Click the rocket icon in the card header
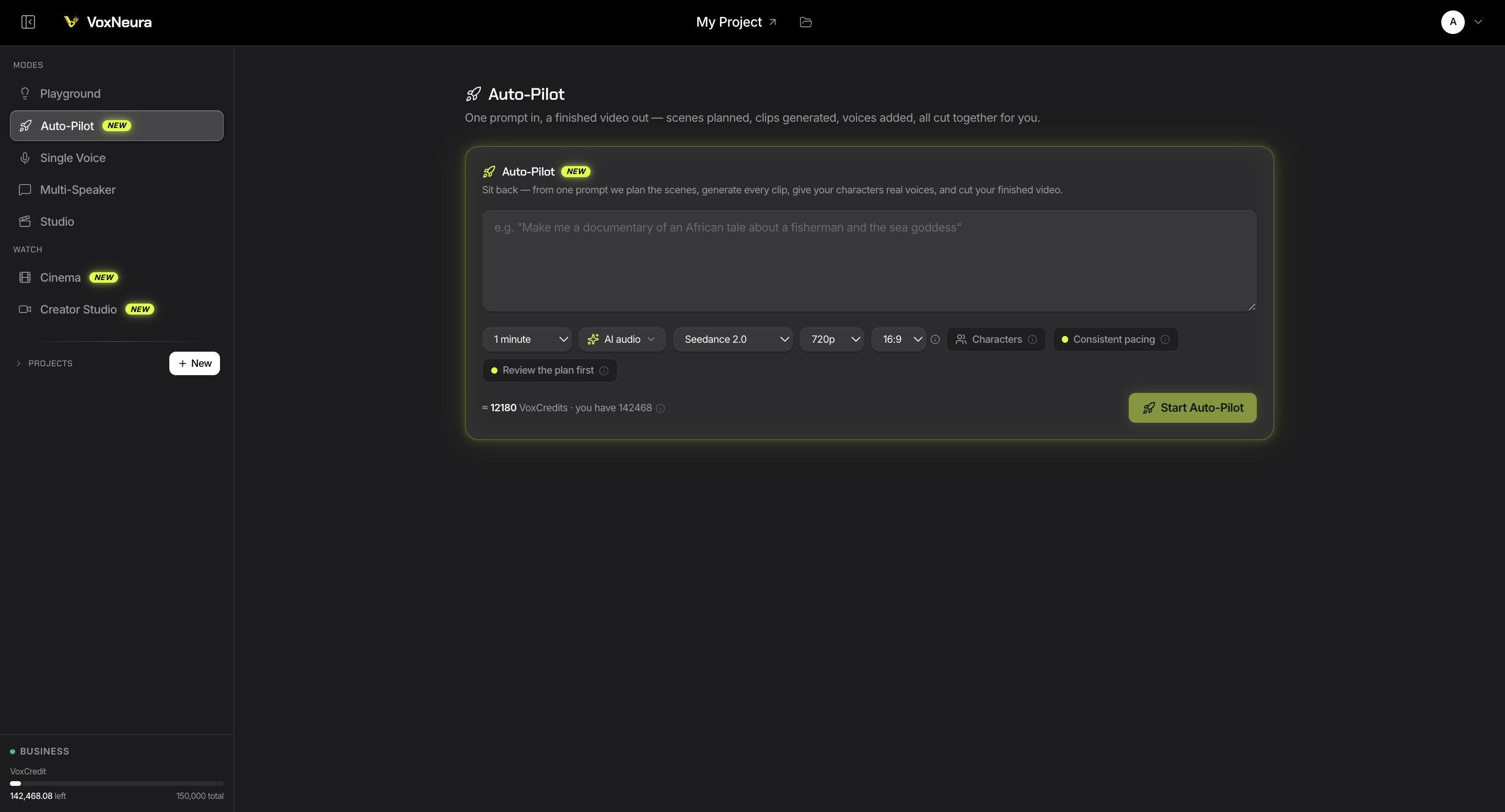This screenshot has width=1505, height=812. [489, 172]
